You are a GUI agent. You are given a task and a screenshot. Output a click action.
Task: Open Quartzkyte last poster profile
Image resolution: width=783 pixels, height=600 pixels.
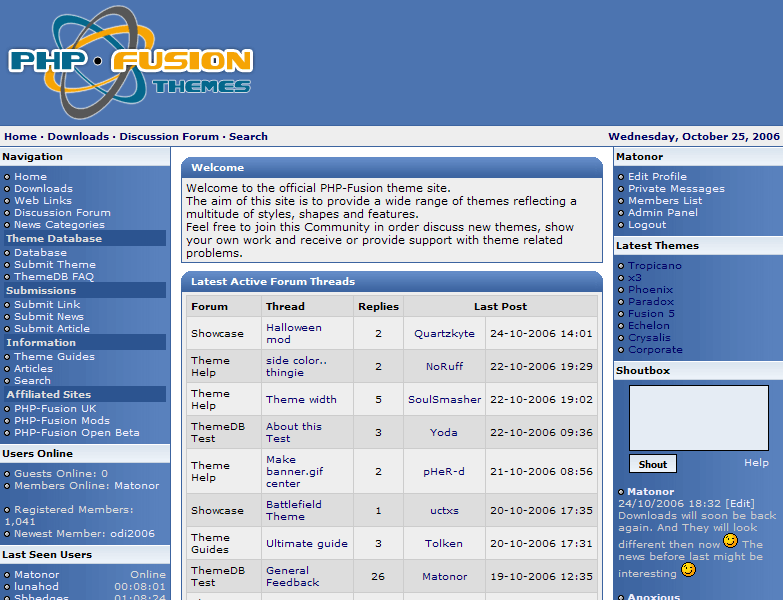click(444, 333)
